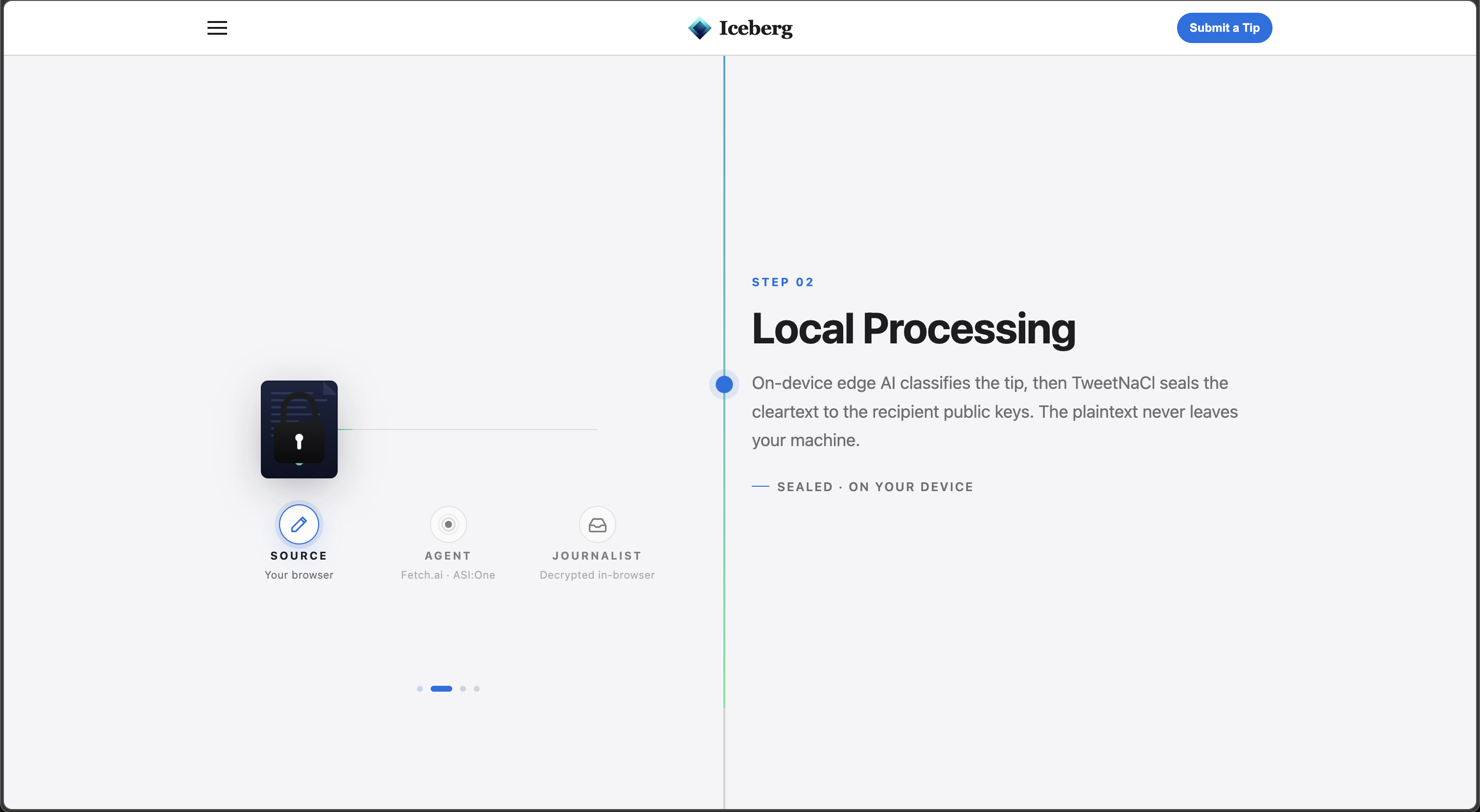Click the Source pencil icon

[299, 524]
